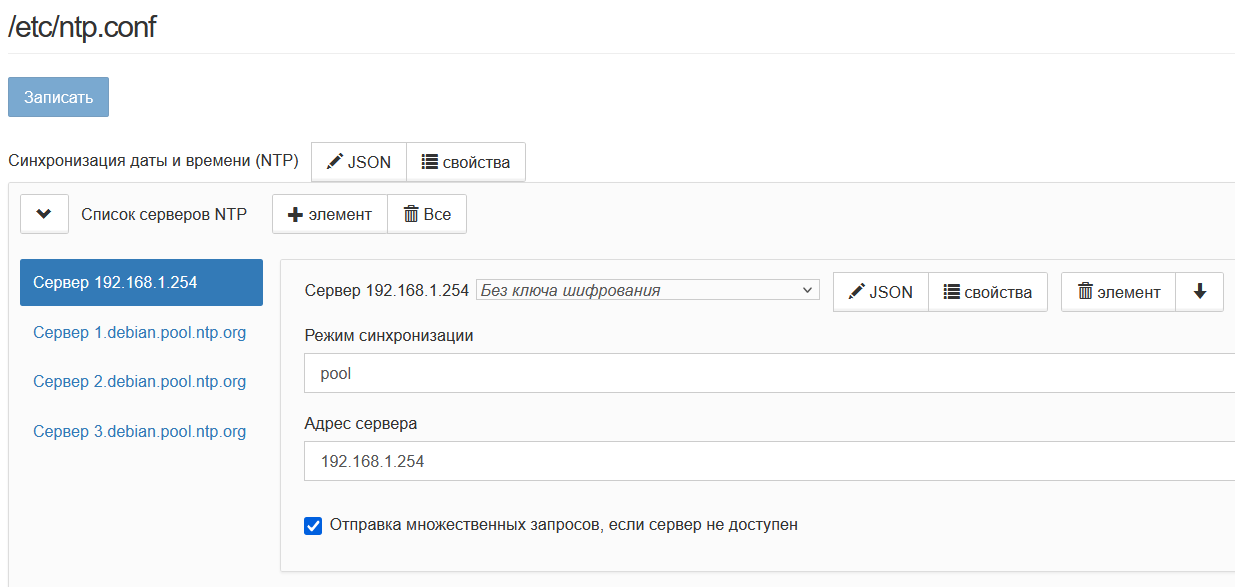Add a new элемент with the plus button
This screenshot has height=587, width=1235.
pyautogui.click(x=330, y=214)
